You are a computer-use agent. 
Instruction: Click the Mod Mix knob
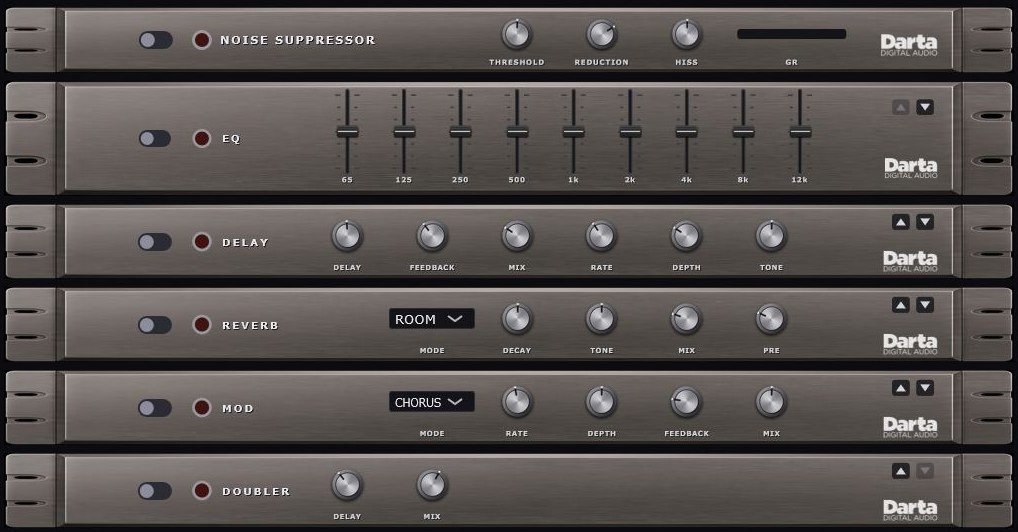point(771,403)
